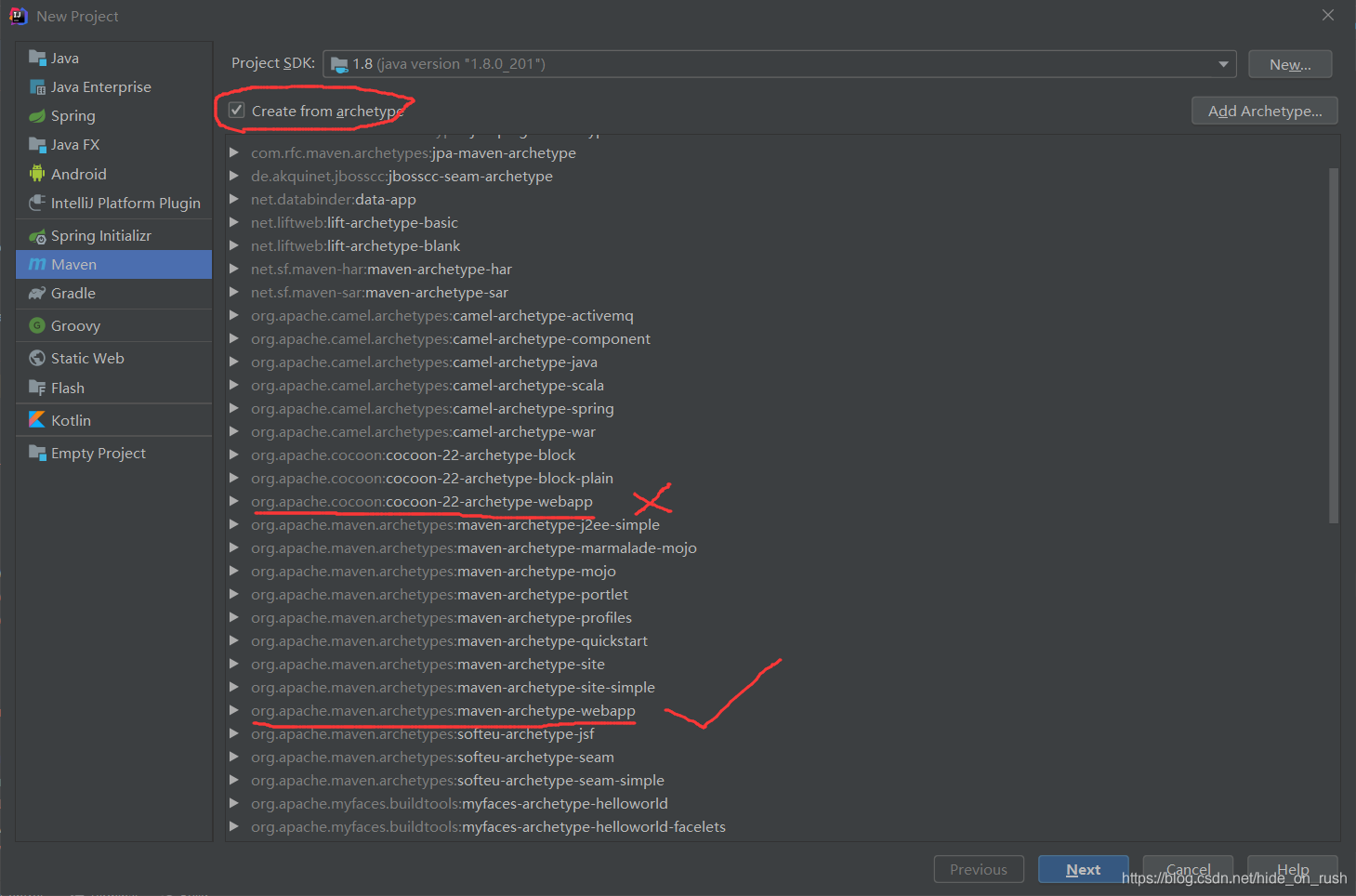This screenshot has width=1356, height=896.
Task: Select maven-archetype-marmalade-mojo archetype
Action: pyautogui.click(x=474, y=547)
